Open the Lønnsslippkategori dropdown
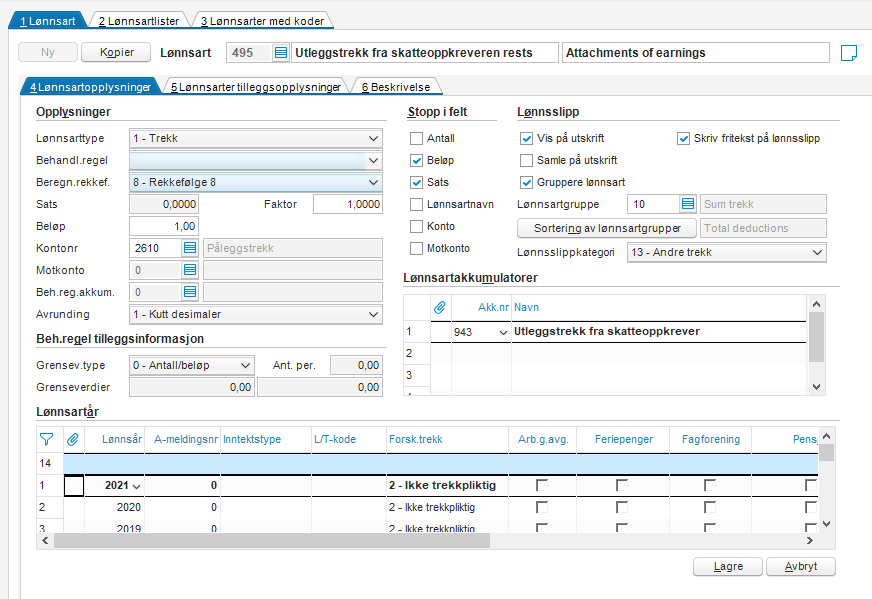Screen dimensions: 872x599 click(817, 253)
